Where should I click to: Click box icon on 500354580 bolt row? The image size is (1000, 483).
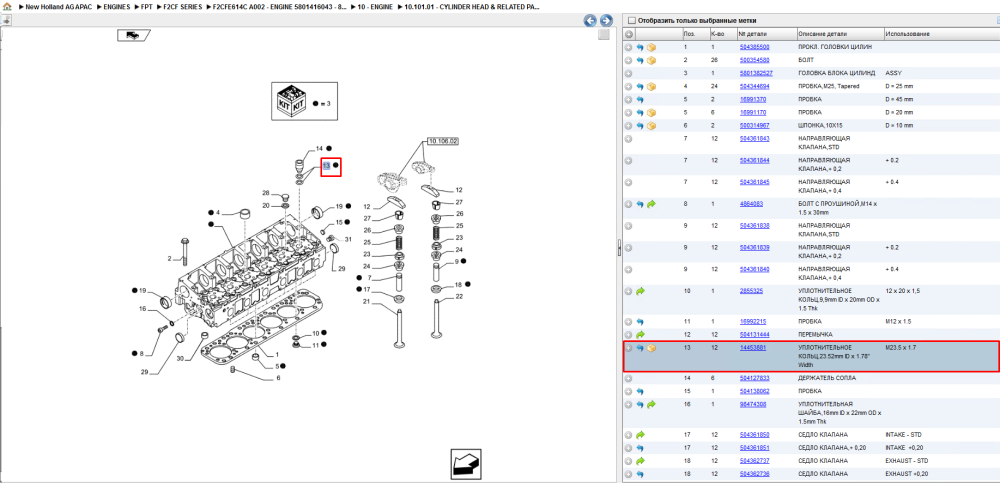tap(651, 61)
